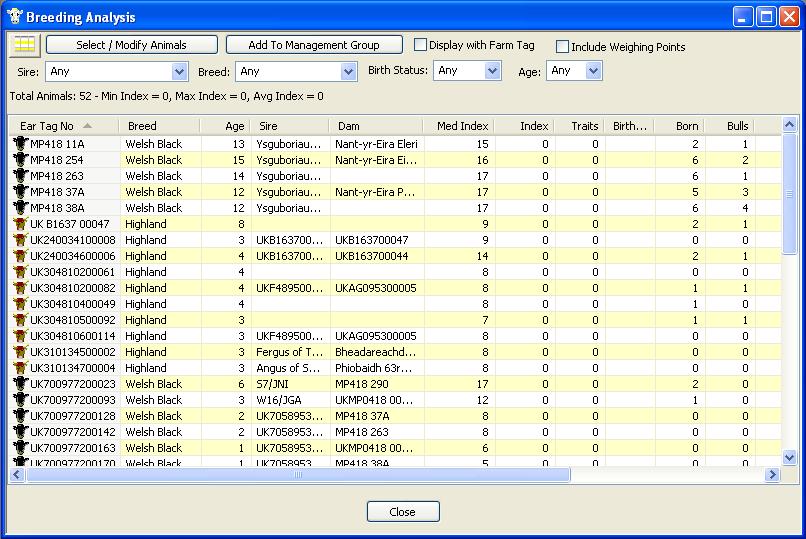The height and width of the screenshot is (539, 806).
Task: Open the Birth Status dropdown
Action: [x=492, y=70]
